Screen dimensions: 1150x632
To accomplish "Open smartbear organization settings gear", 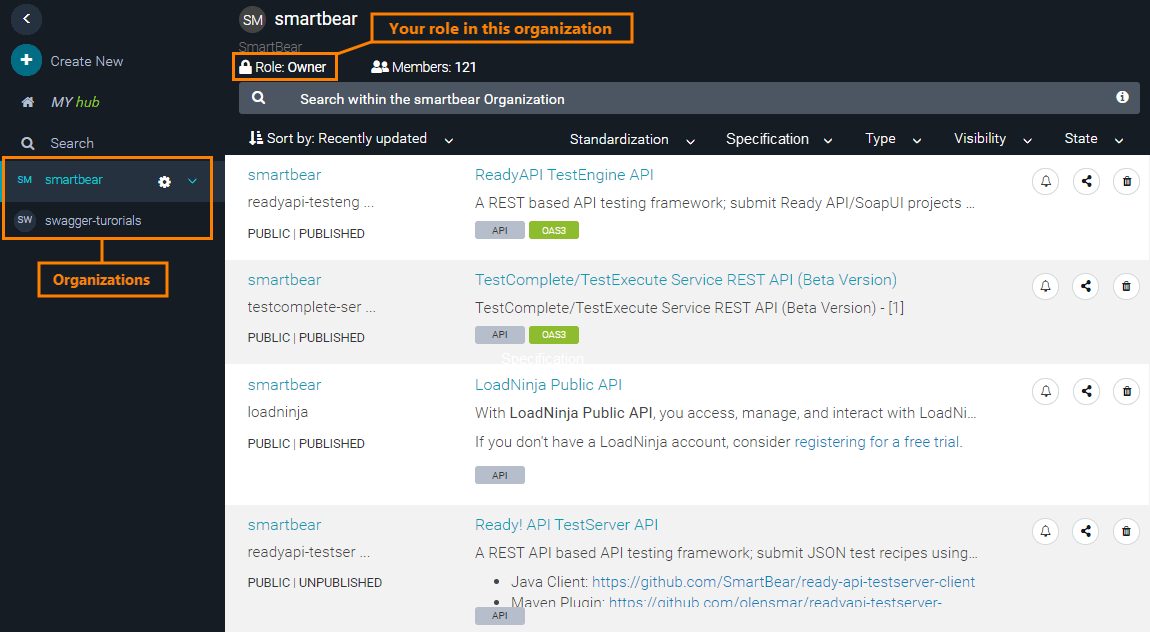I will coord(165,181).
